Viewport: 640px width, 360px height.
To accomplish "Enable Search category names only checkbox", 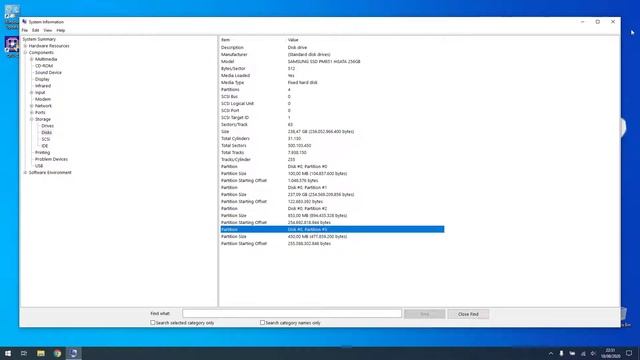I will pos(262,322).
